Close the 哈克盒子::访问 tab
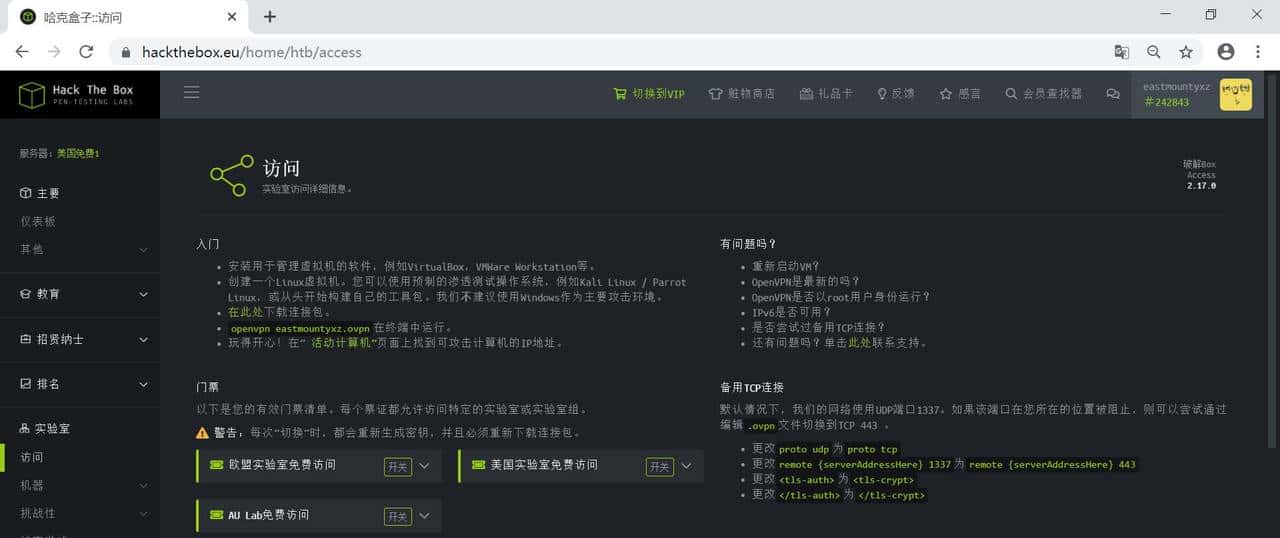This screenshot has height=538, width=1280. (232, 17)
